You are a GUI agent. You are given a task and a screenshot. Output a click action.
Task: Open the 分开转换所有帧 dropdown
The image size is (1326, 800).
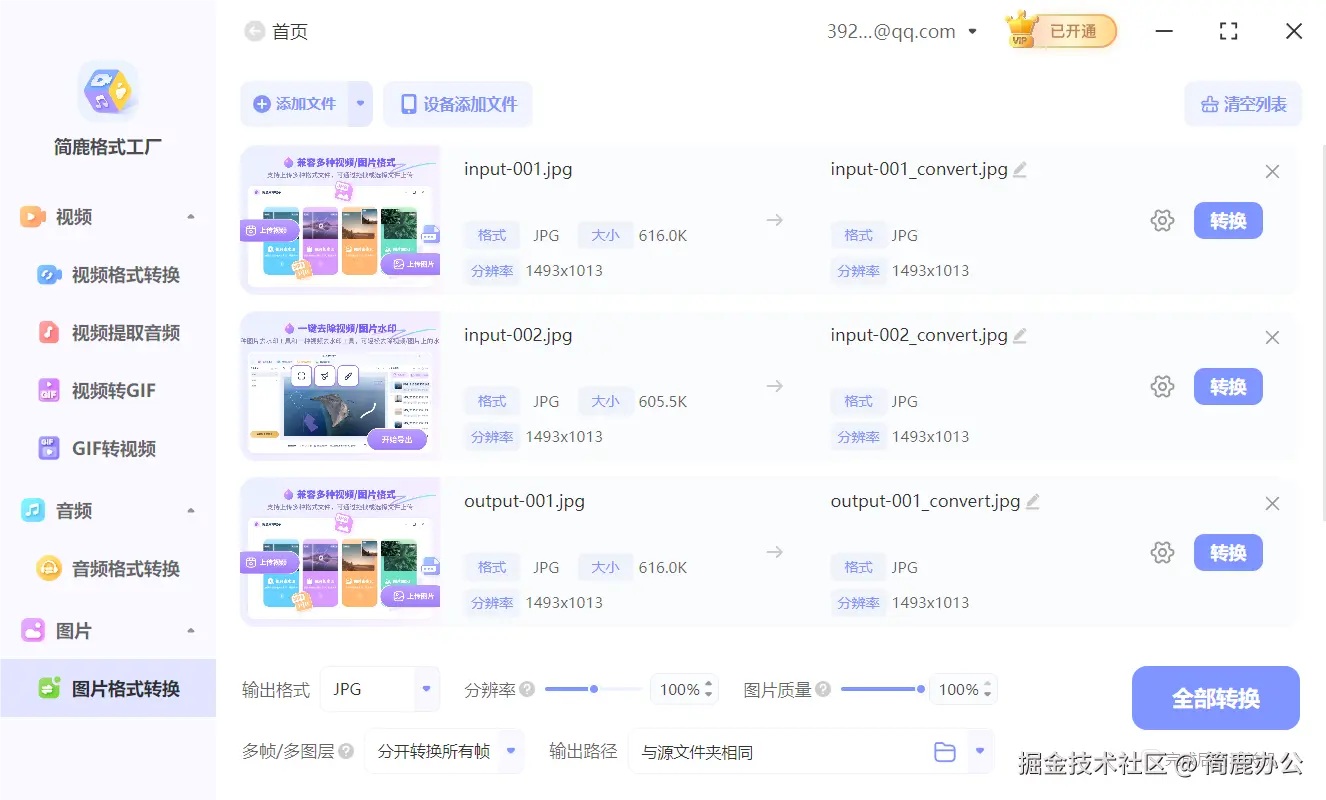(444, 751)
